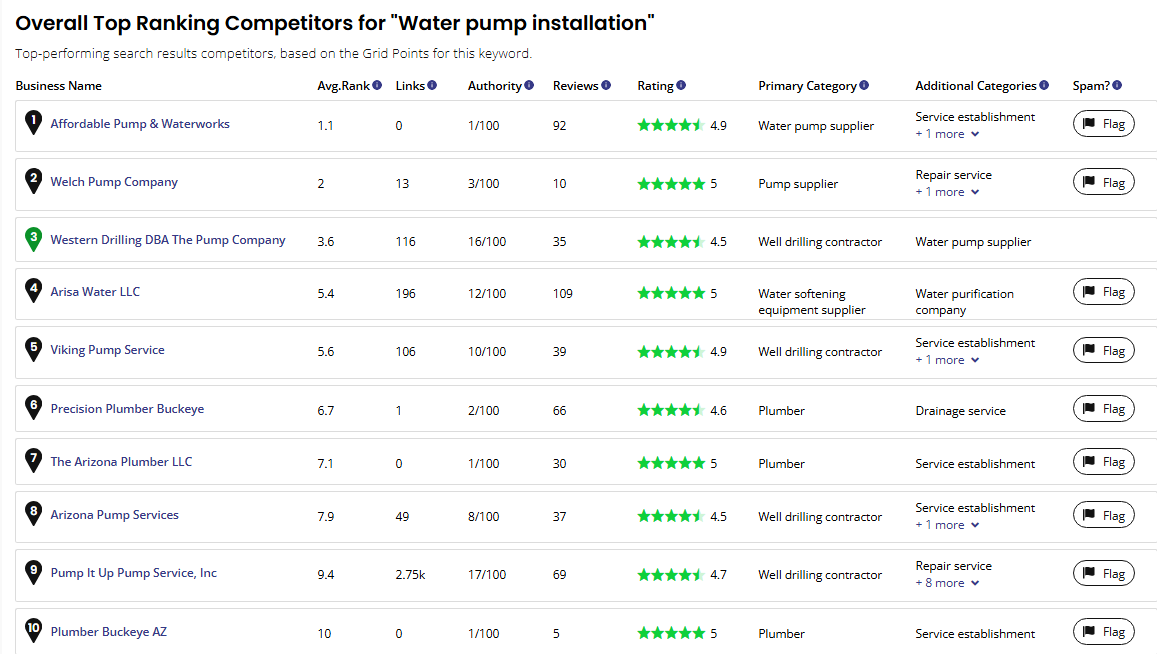Image resolution: width=1157 pixels, height=654 pixels.
Task: Click the info icon beside Spam?
Action: 1117,85
